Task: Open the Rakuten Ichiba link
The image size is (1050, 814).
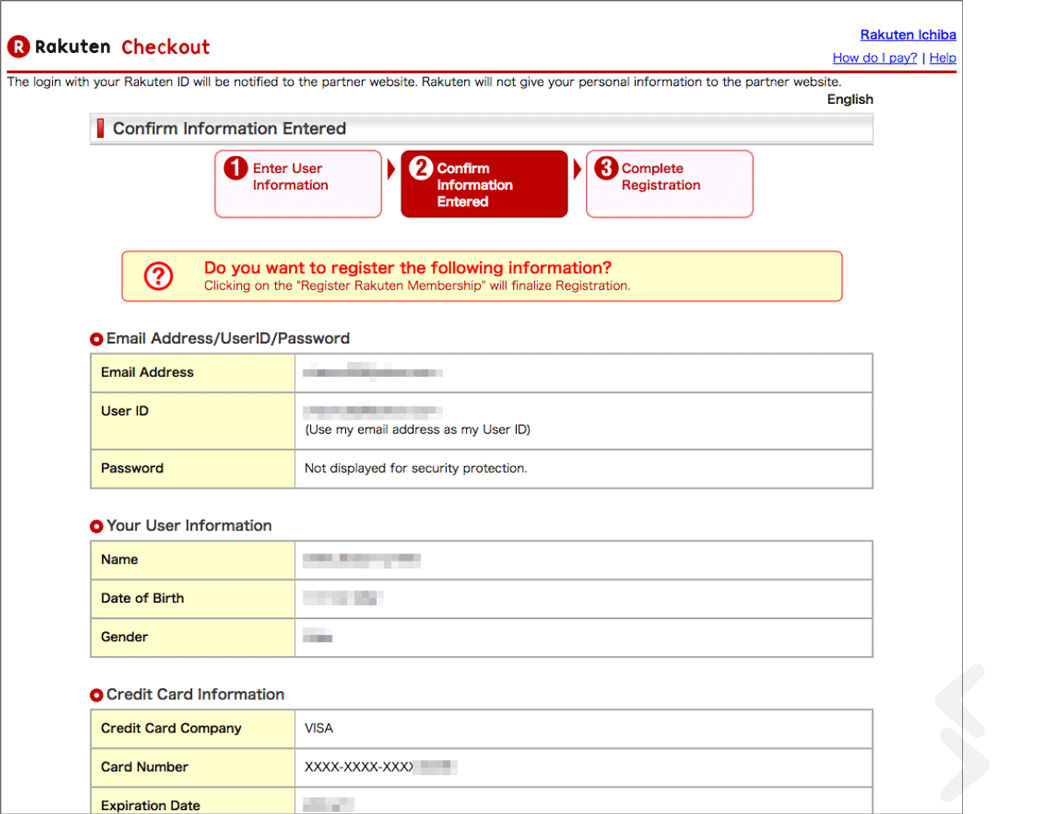Action: (908, 35)
